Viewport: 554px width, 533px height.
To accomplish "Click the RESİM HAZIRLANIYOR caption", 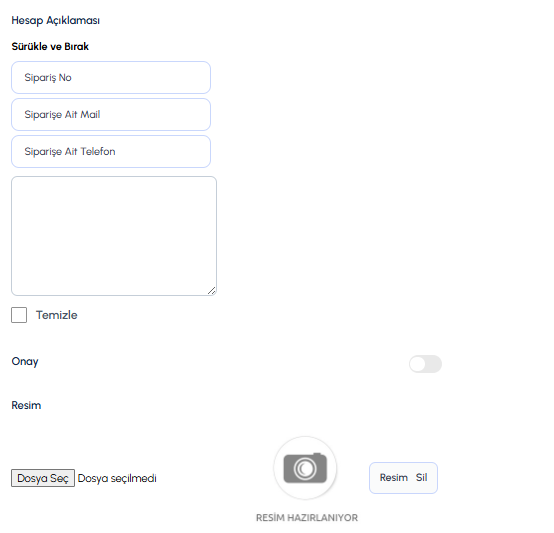I will pyautogui.click(x=307, y=517).
